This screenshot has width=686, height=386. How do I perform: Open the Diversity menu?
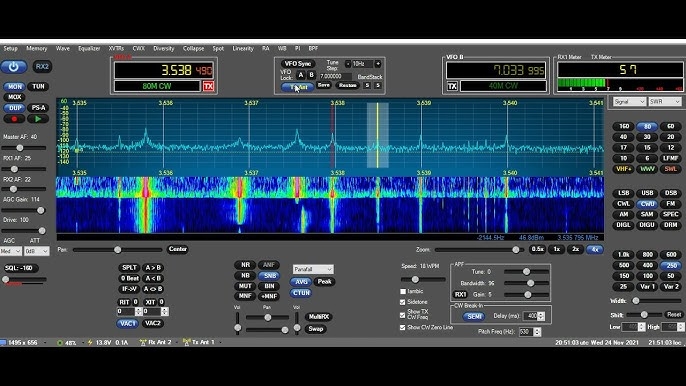[x=164, y=49]
